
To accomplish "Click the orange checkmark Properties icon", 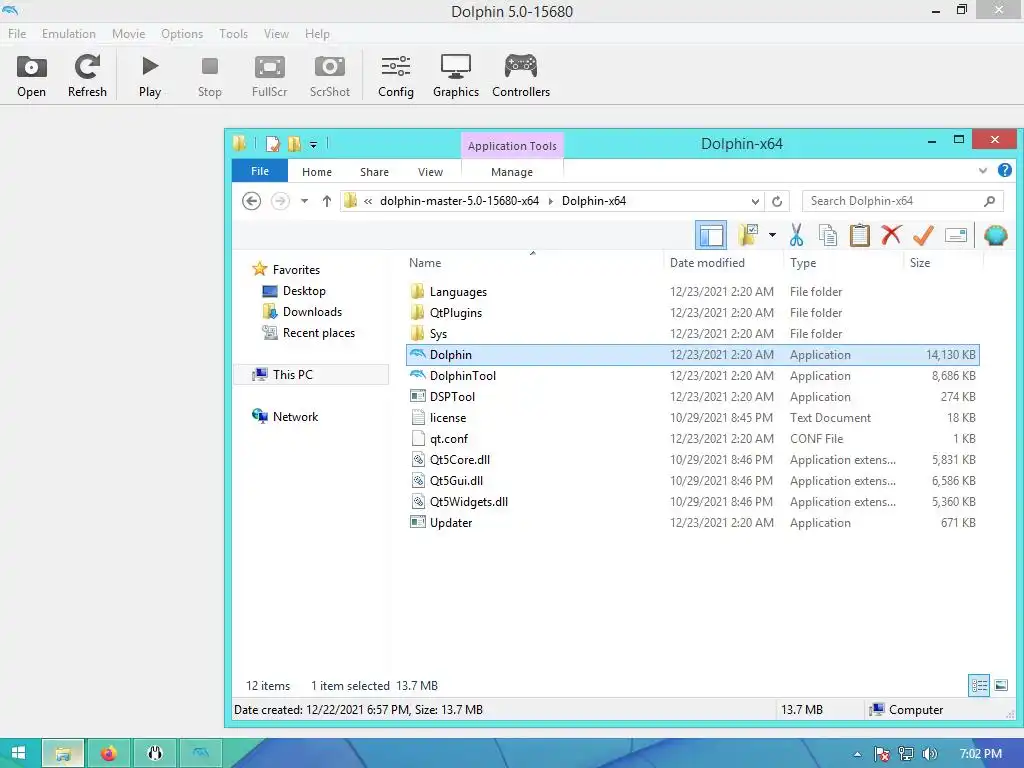I will click(923, 235).
